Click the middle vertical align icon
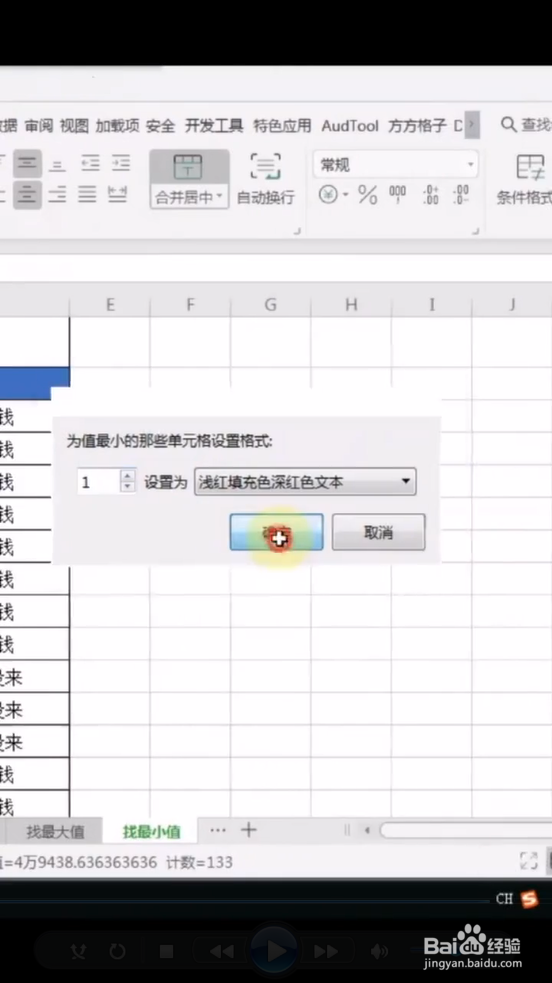Image resolution: width=552 pixels, height=983 pixels. [x=28, y=164]
